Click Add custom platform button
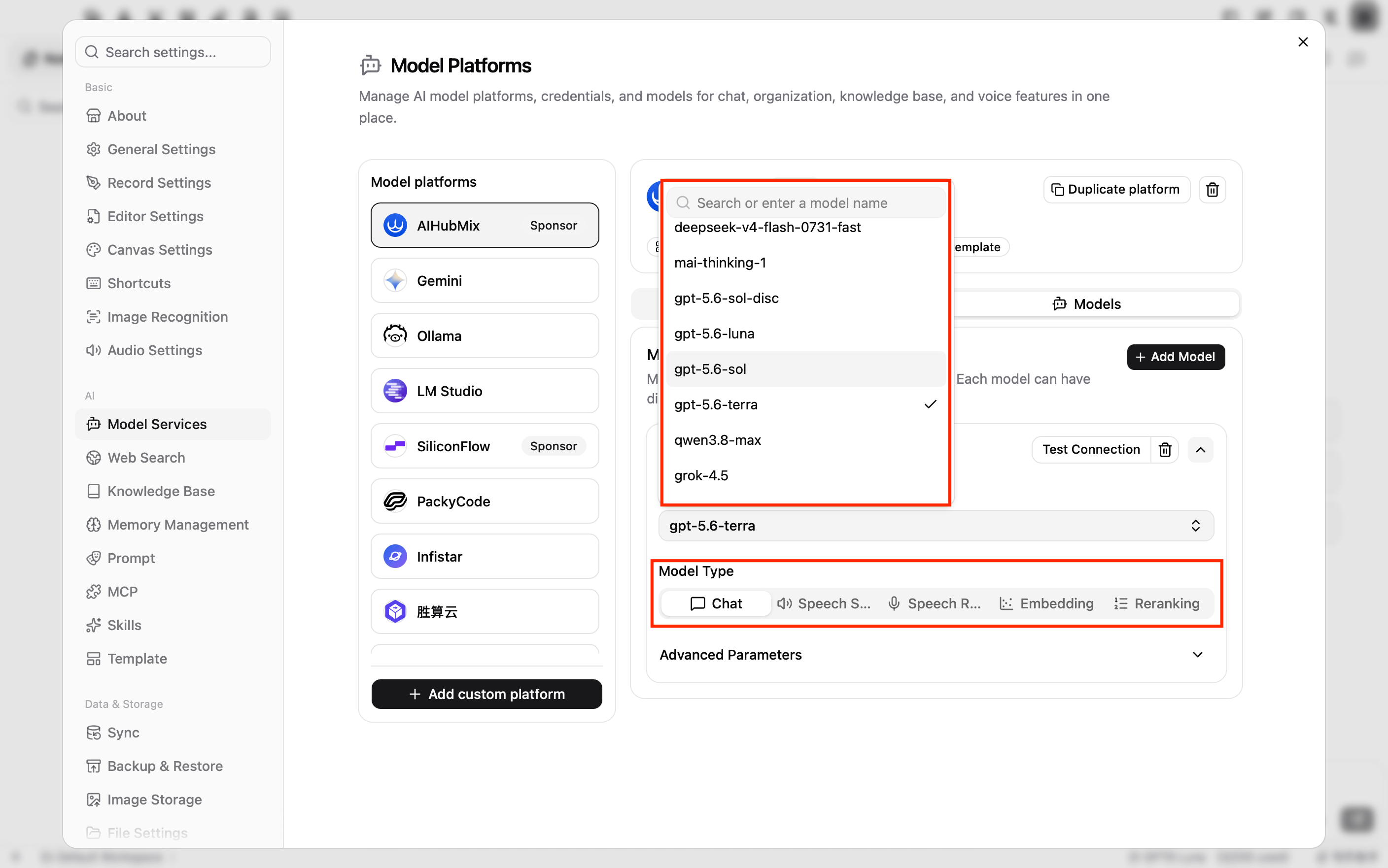Image resolution: width=1388 pixels, height=868 pixels. (x=486, y=694)
